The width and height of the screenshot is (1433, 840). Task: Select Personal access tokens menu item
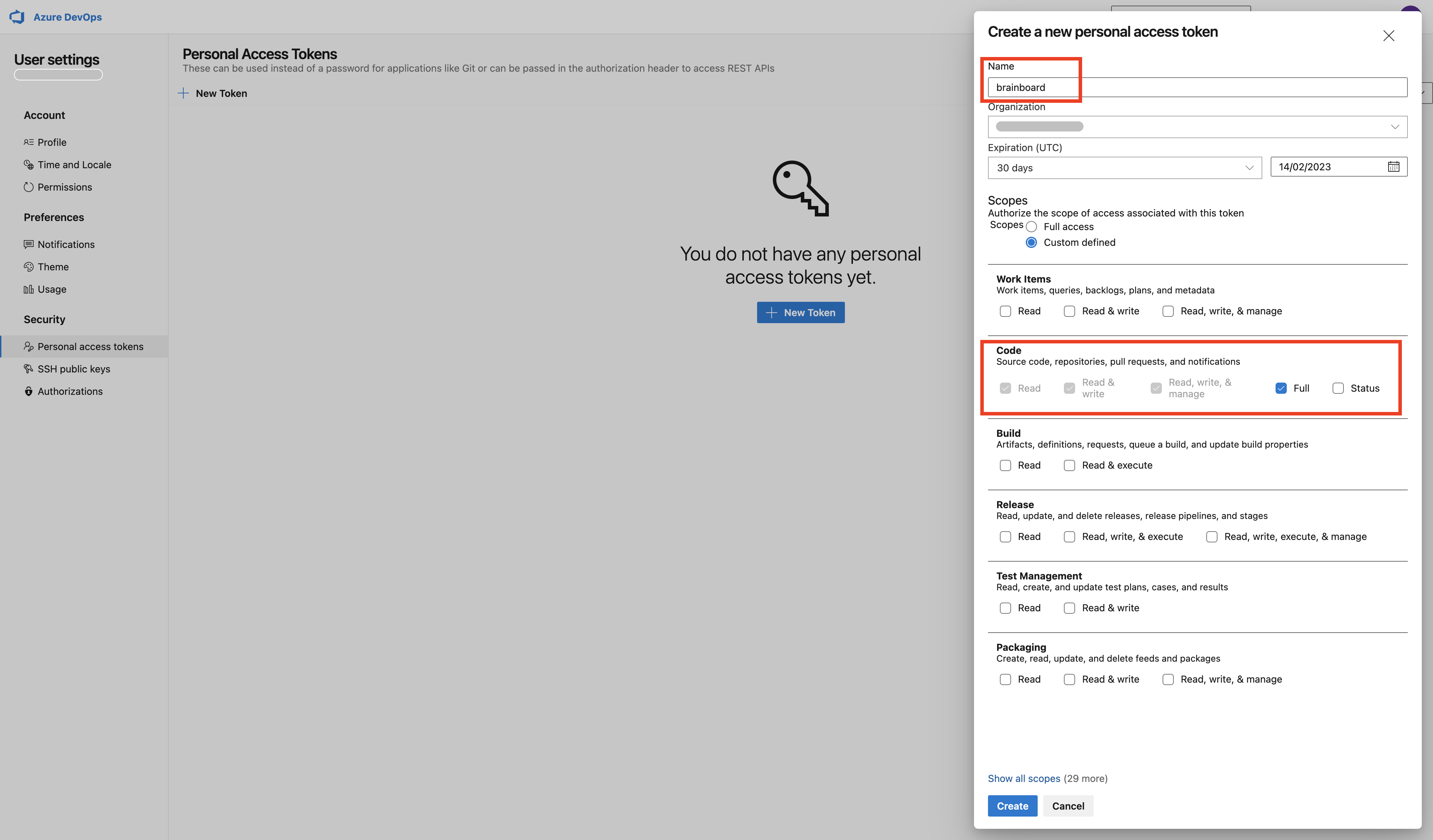(x=90, y=347)
